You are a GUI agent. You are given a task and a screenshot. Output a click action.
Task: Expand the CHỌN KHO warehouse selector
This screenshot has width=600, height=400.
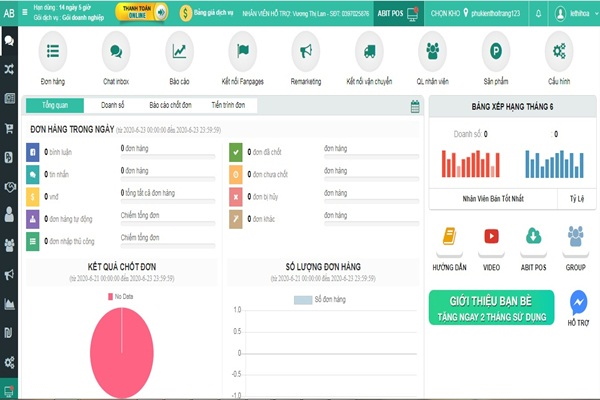[475, 13]
